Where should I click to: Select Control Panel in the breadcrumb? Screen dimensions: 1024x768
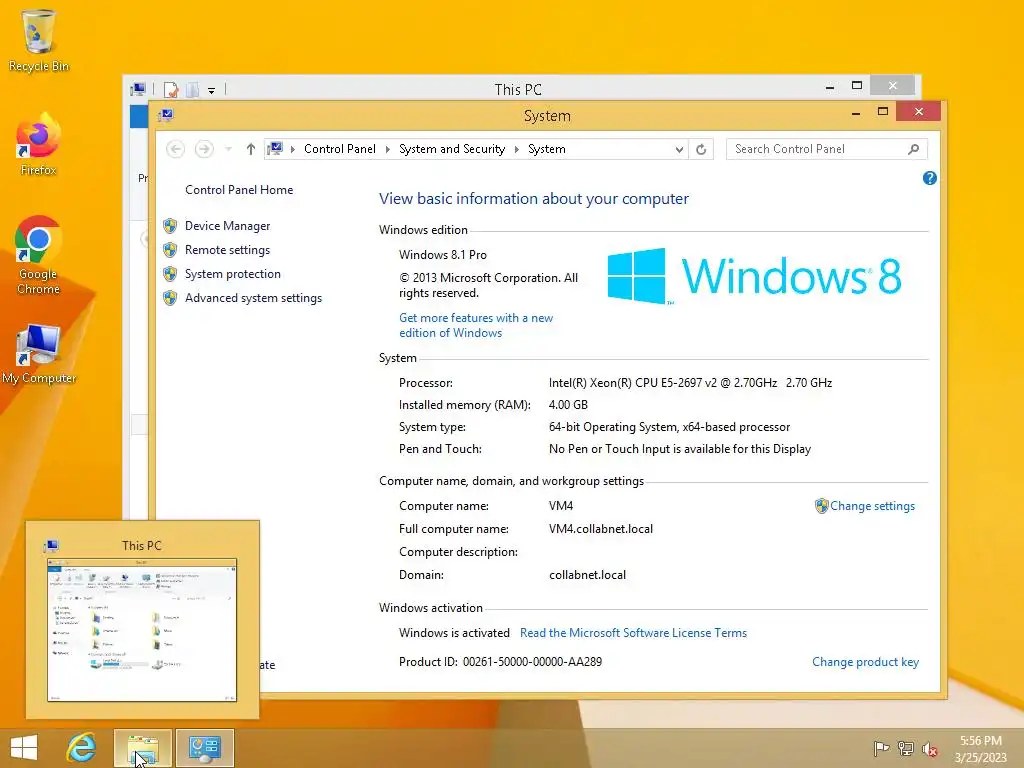(340, 149)
